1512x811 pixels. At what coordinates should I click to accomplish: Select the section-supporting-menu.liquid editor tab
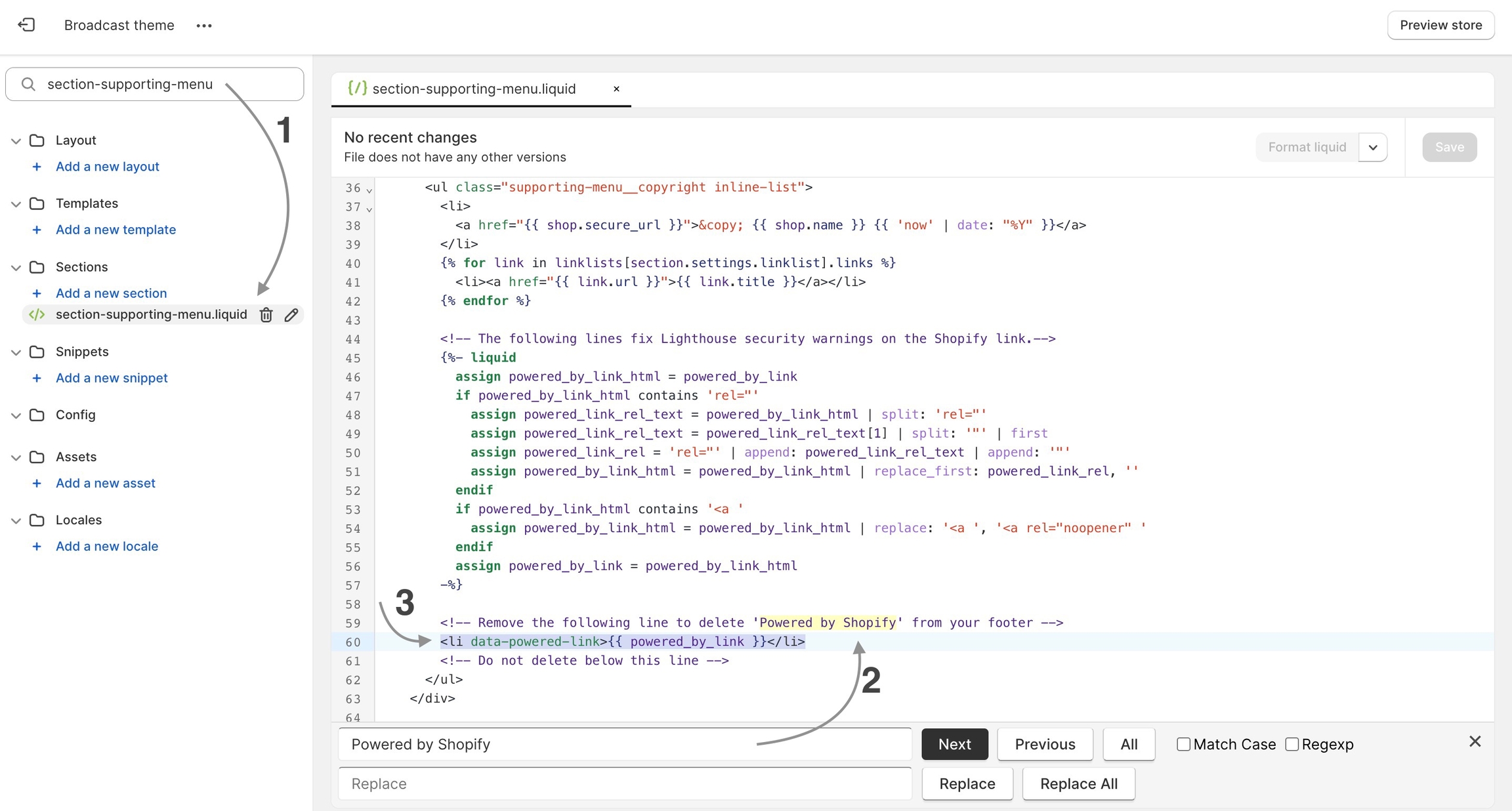point(473,89)
